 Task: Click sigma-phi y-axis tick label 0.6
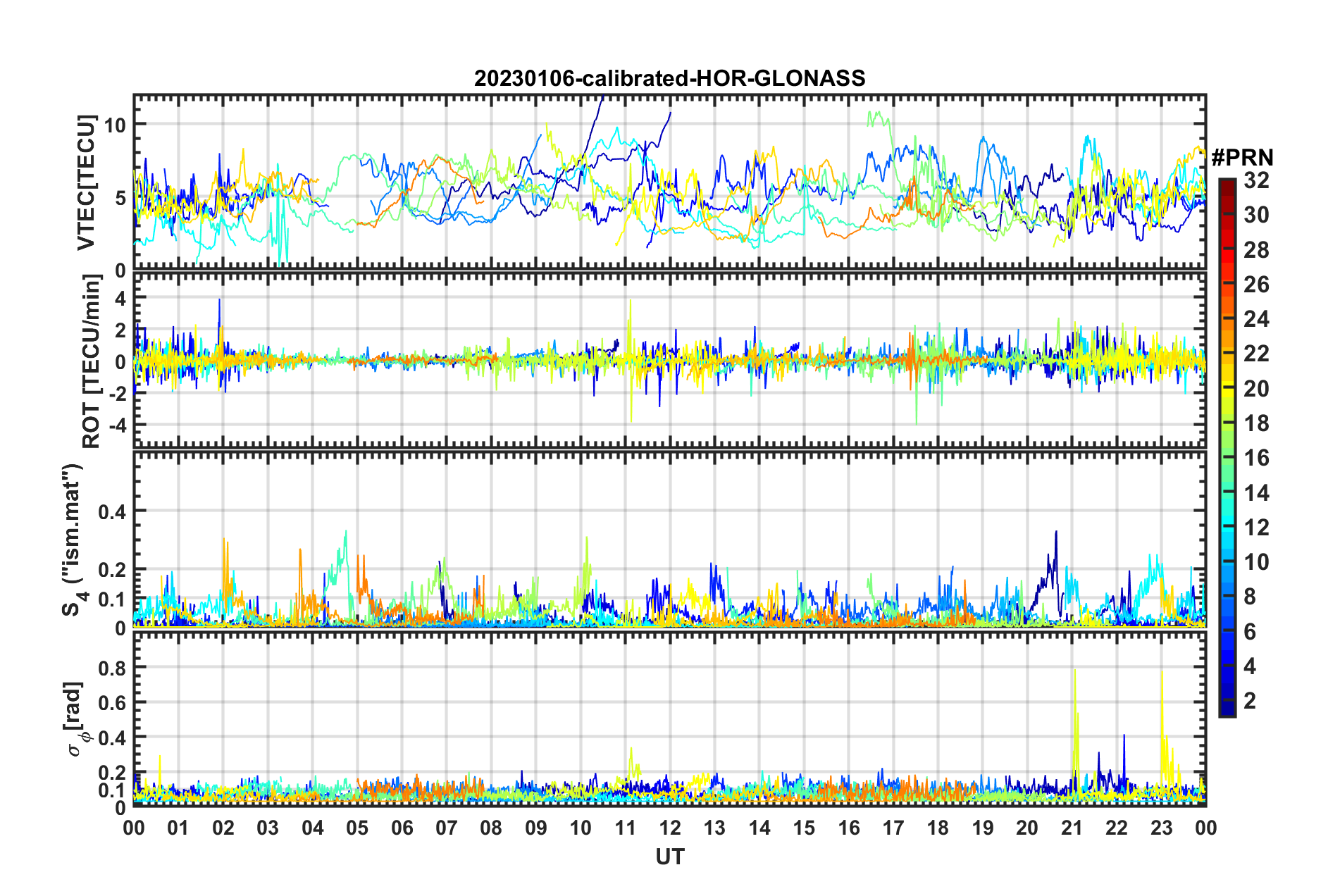tap(113, 703)
